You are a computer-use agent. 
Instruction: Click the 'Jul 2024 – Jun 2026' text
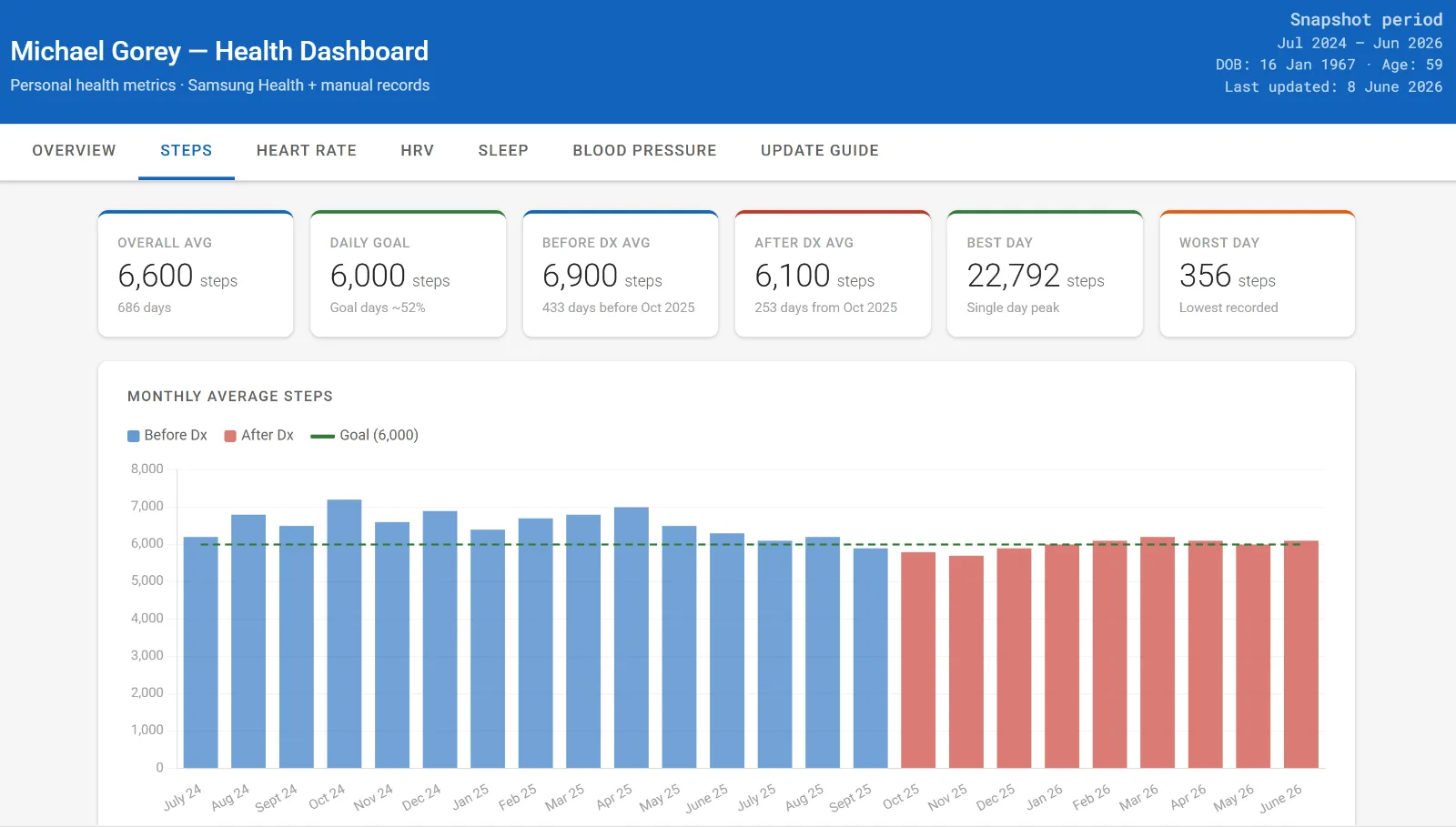pos(1360,43)
